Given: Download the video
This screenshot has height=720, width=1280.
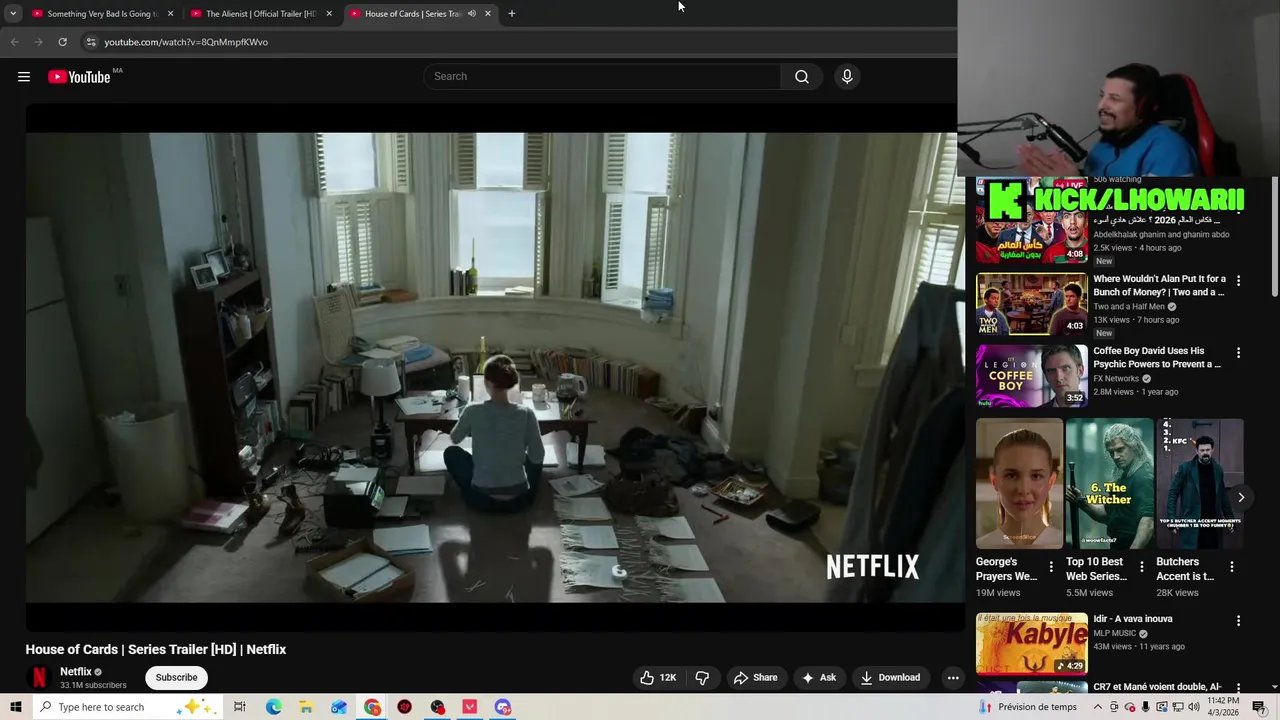Looking at the screenshot, I should point(890,678).
